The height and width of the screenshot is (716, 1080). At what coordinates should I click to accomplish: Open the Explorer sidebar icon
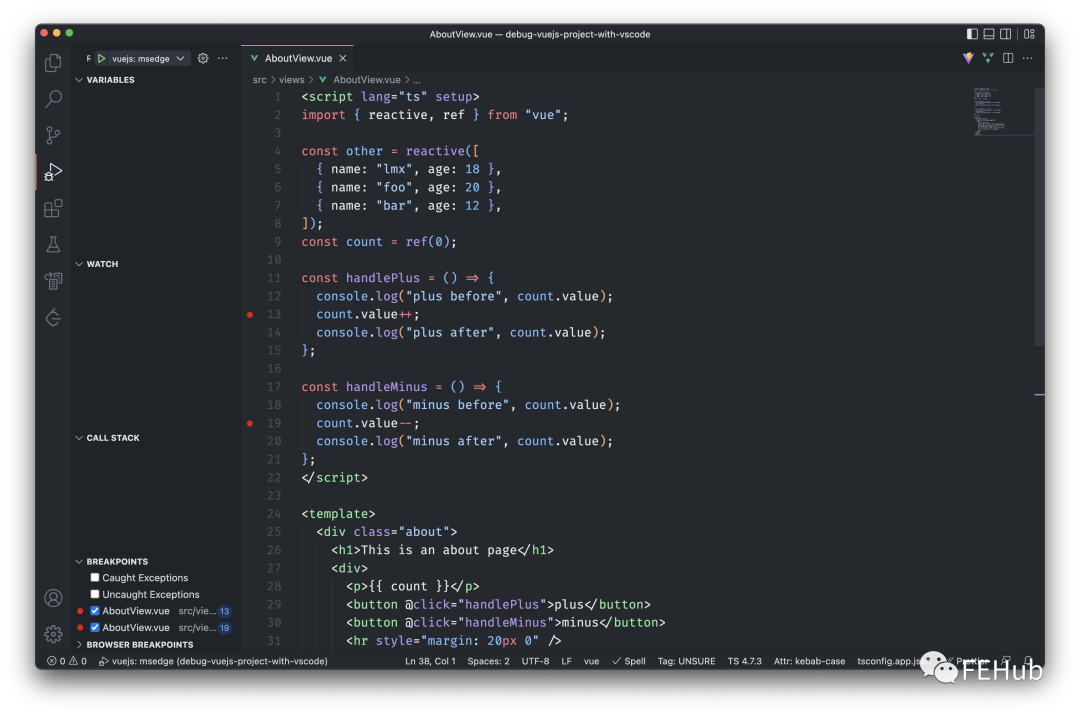(52, 62)
